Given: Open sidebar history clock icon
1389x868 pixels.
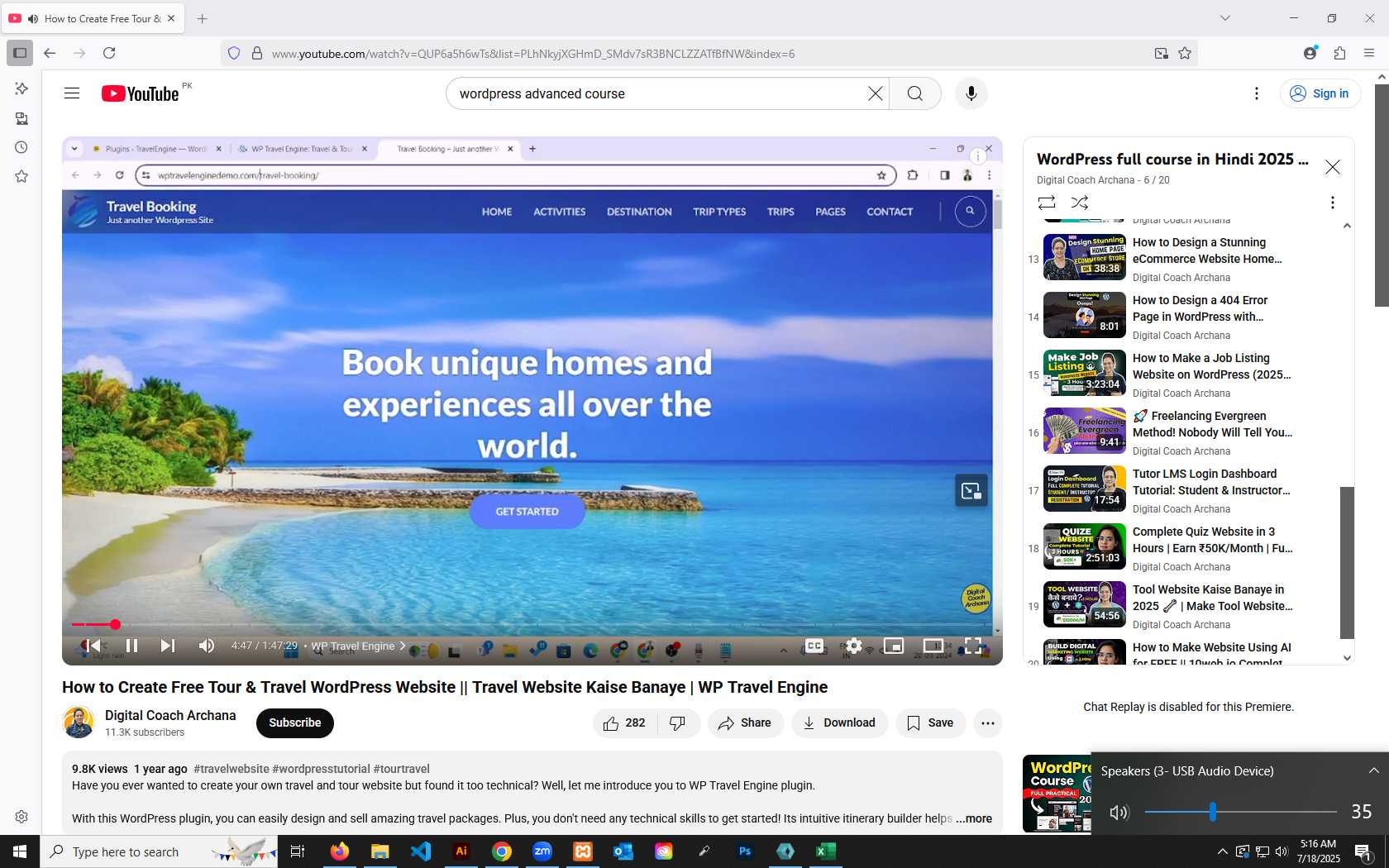Looking at the screenshot, I should point(21,147).
